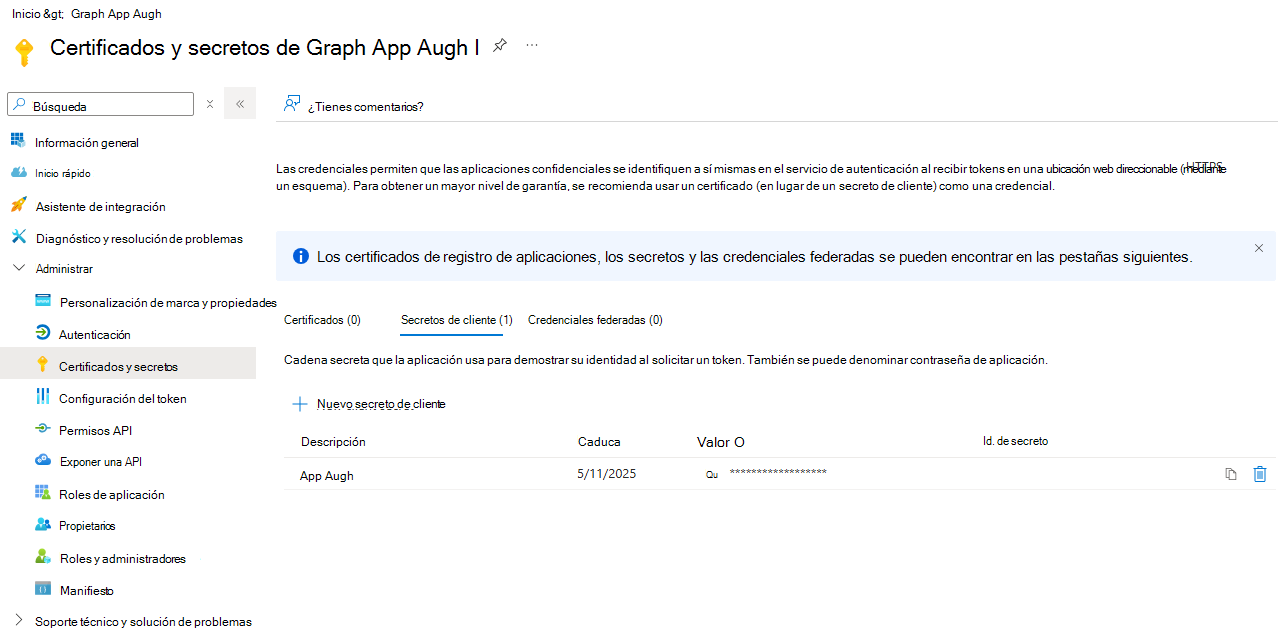This screenshot has width=1278, height=644.
Task: Switch to the Certificados tab
Action: point(321,319)
